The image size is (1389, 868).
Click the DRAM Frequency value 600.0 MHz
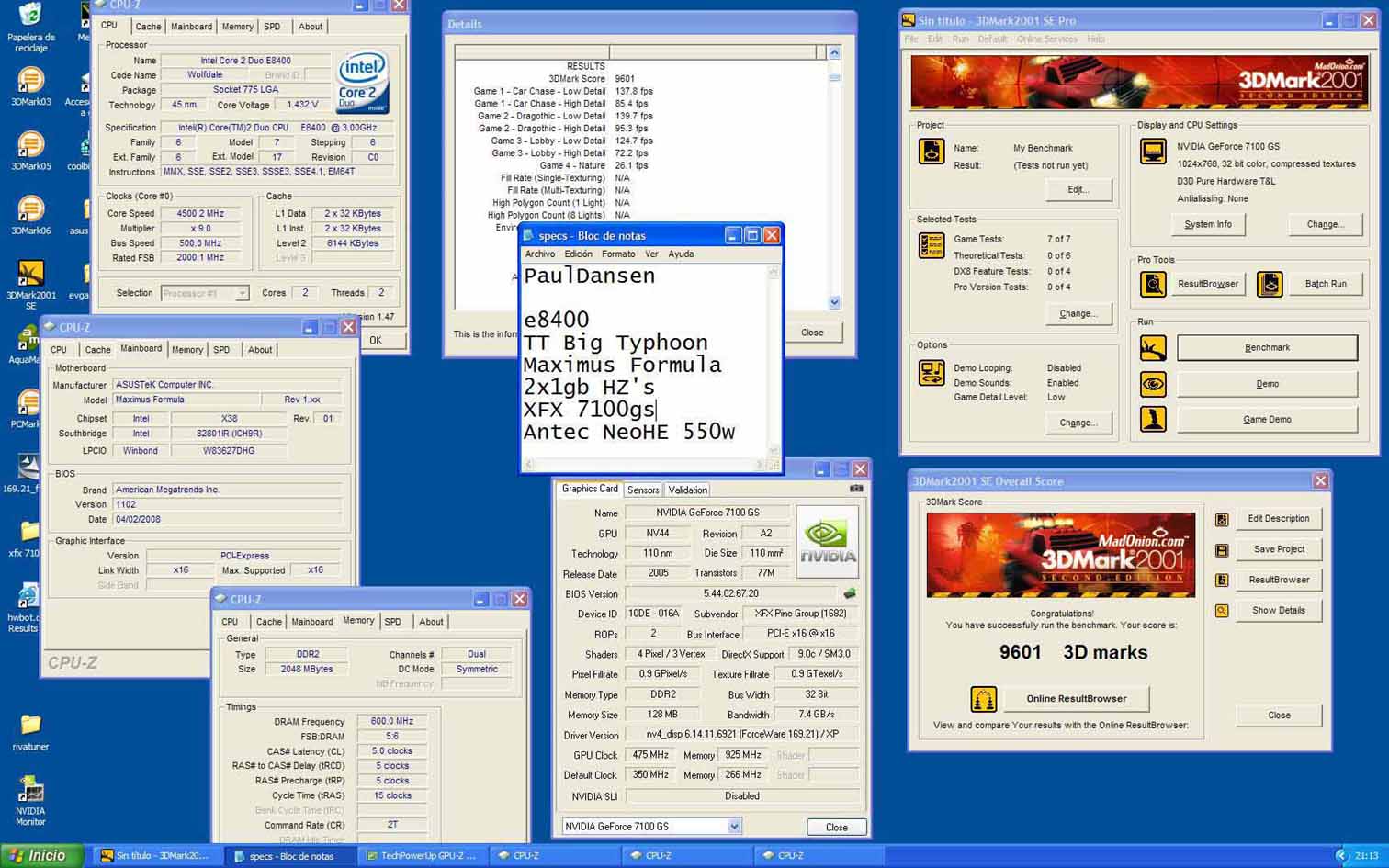(x=392, y=722)
